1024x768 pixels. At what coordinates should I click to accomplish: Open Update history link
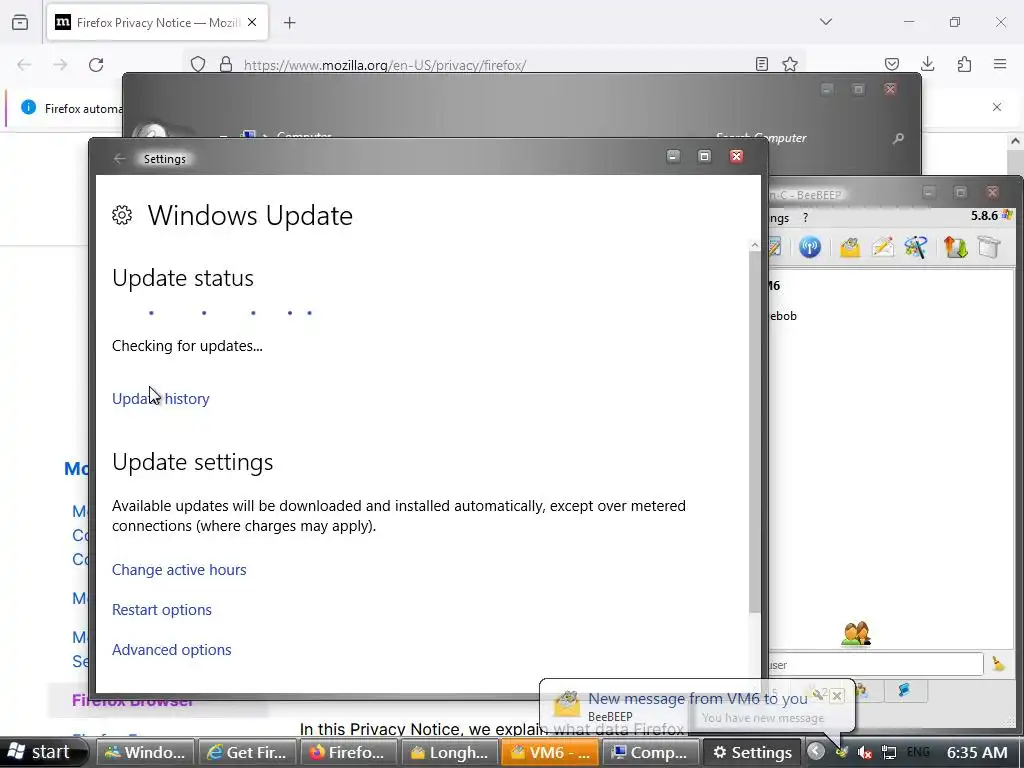tap(161, 398)
